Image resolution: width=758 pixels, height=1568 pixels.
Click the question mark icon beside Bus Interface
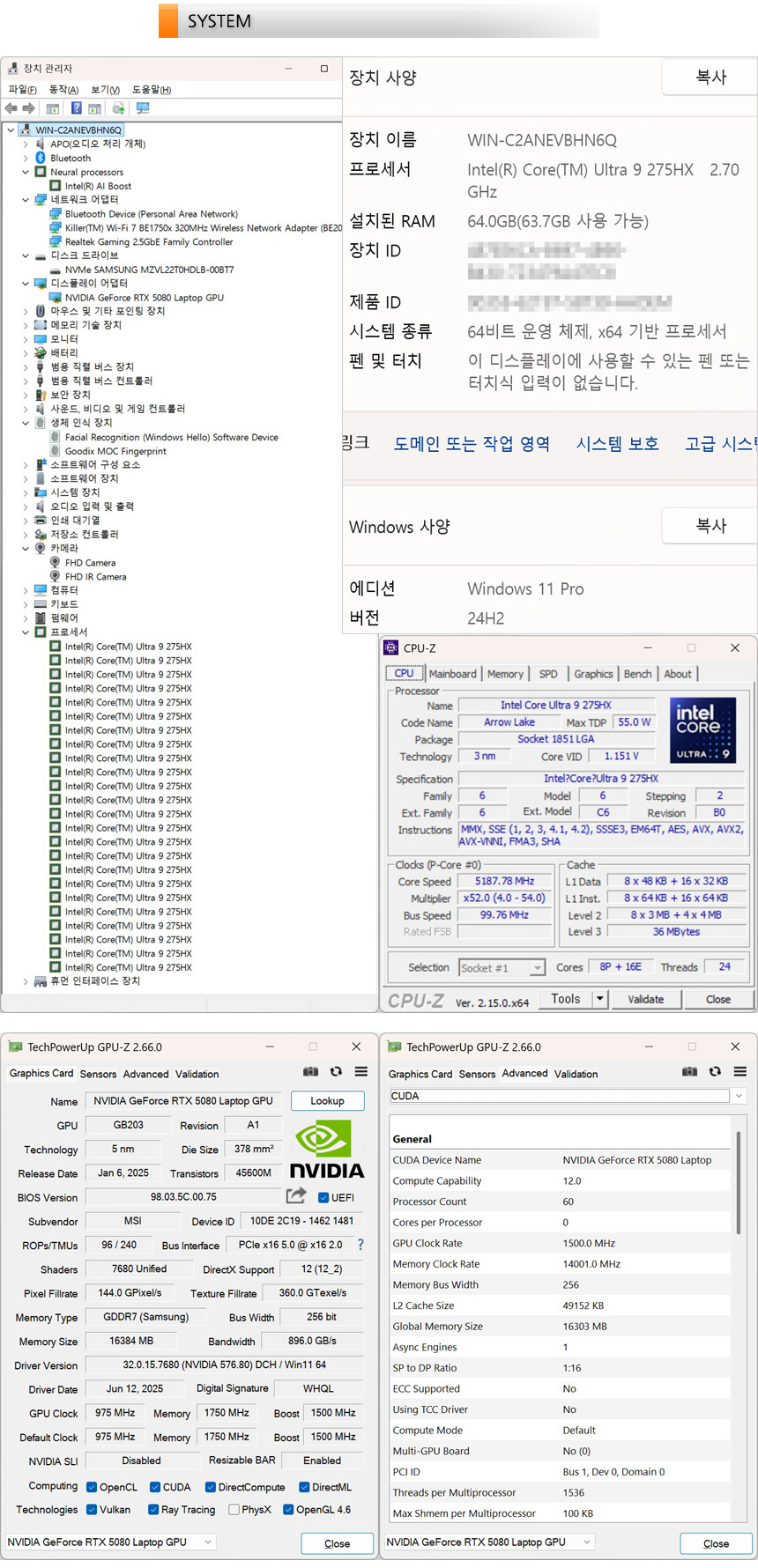(x=360, y=1245)
